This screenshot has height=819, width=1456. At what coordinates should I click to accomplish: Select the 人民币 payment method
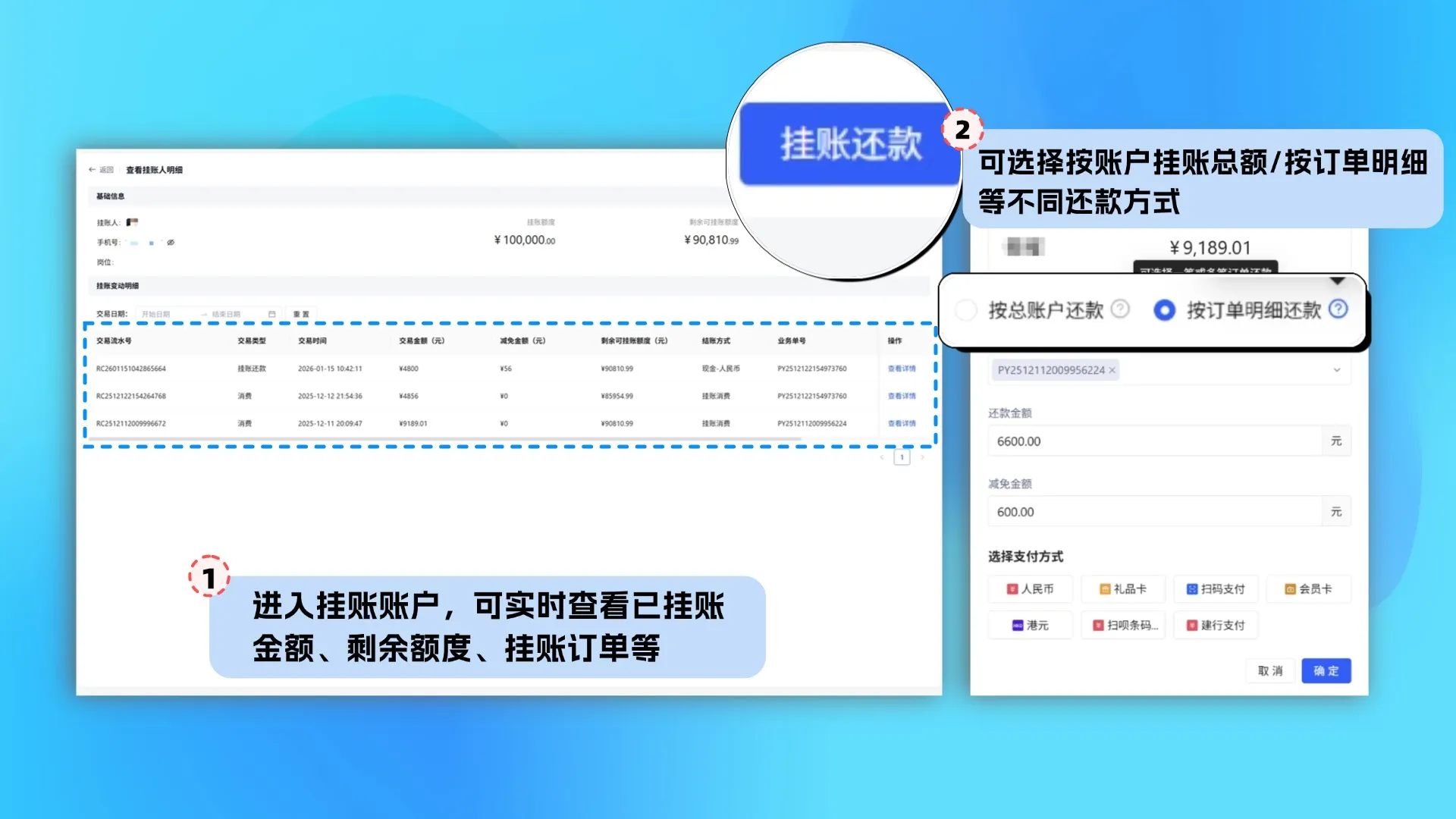(1030, 588)
